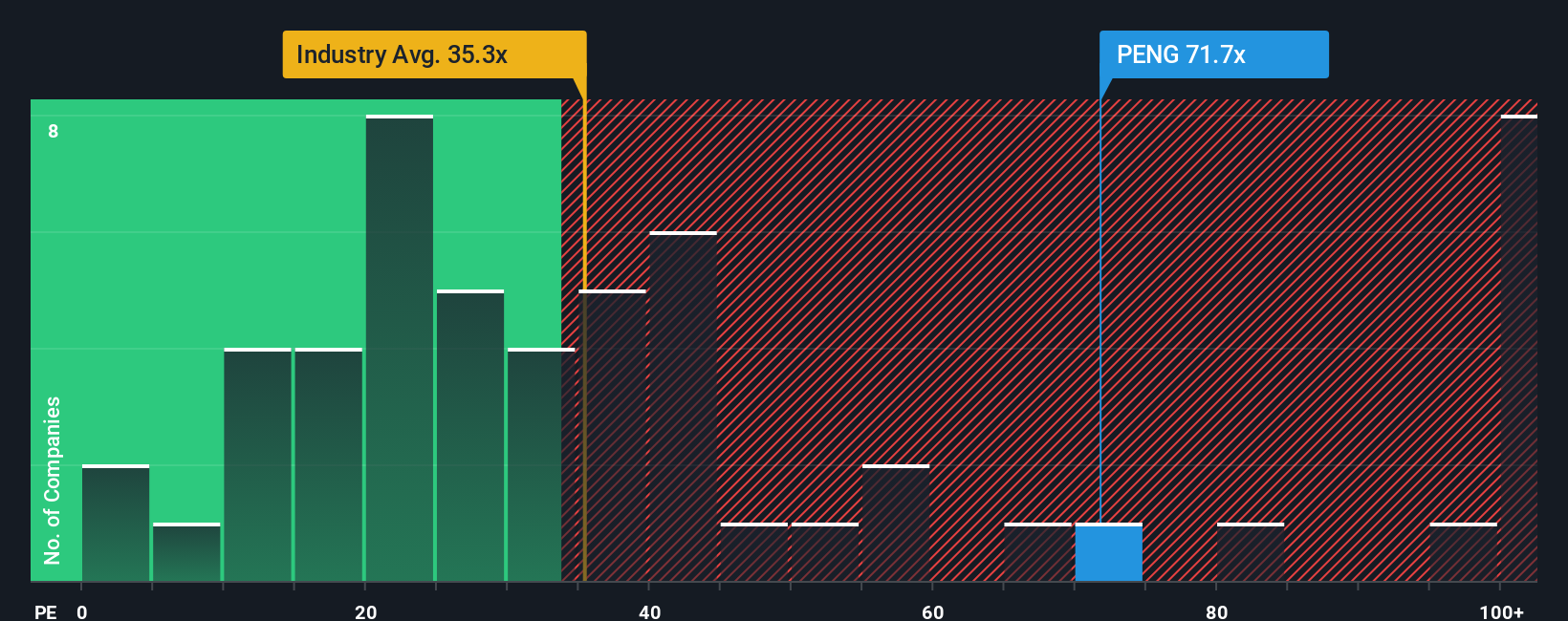Select the bar at PE 25-30
The width and height of the screenshot is (1568, 621).
click(x=470, y=436)
